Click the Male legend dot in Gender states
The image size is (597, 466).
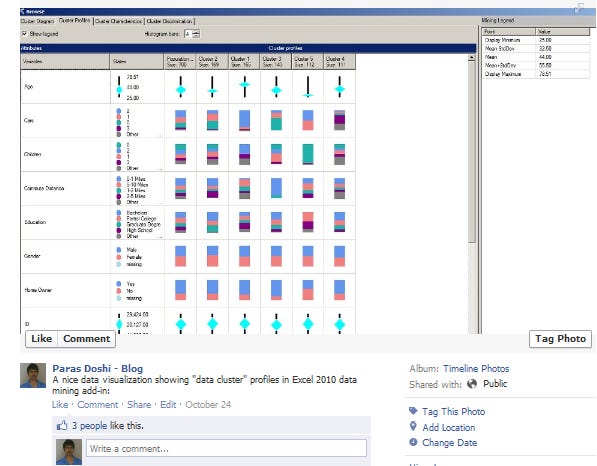[119, 250]
